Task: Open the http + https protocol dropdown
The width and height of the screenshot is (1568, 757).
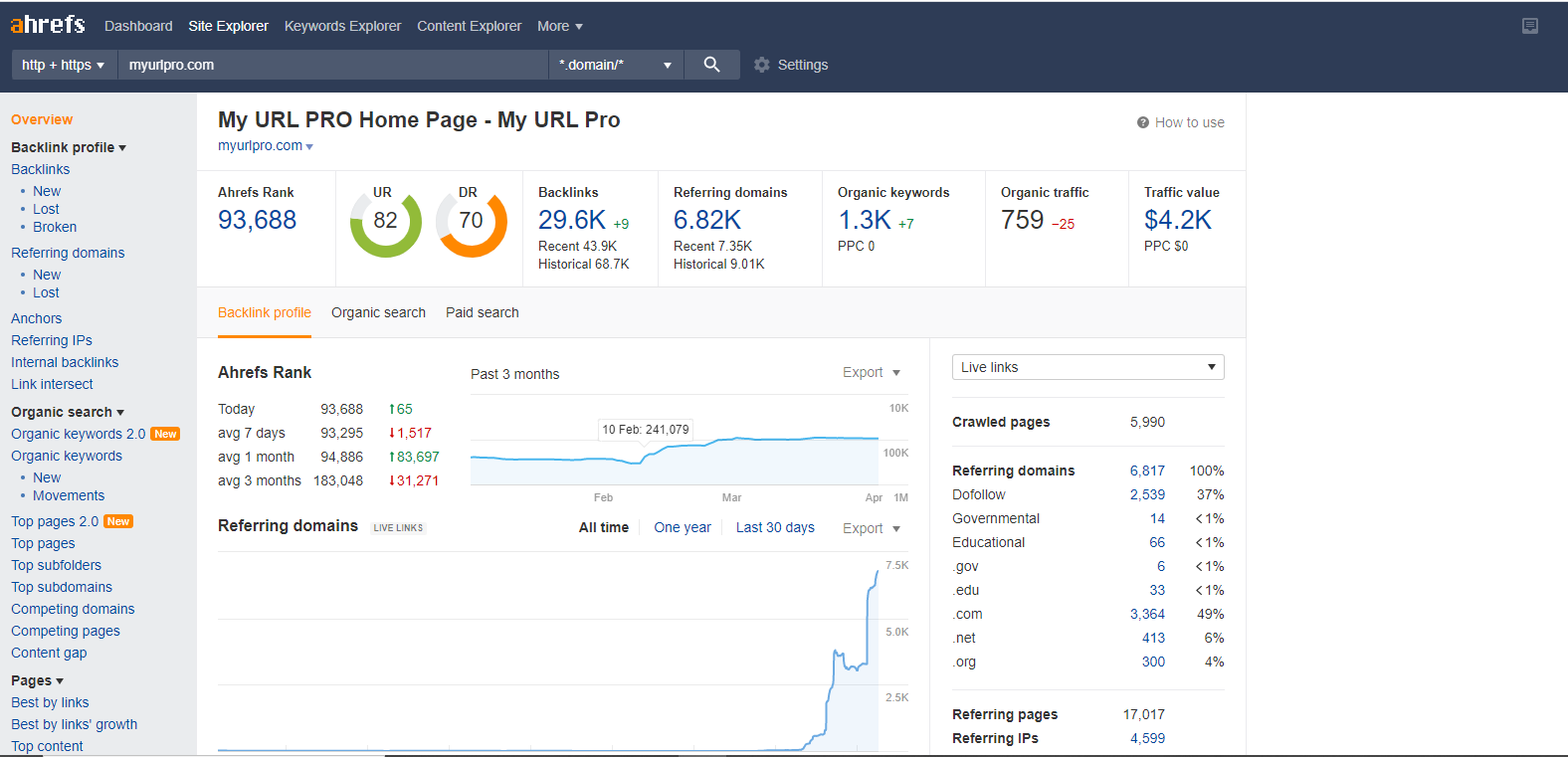Action: pos(64,65)
